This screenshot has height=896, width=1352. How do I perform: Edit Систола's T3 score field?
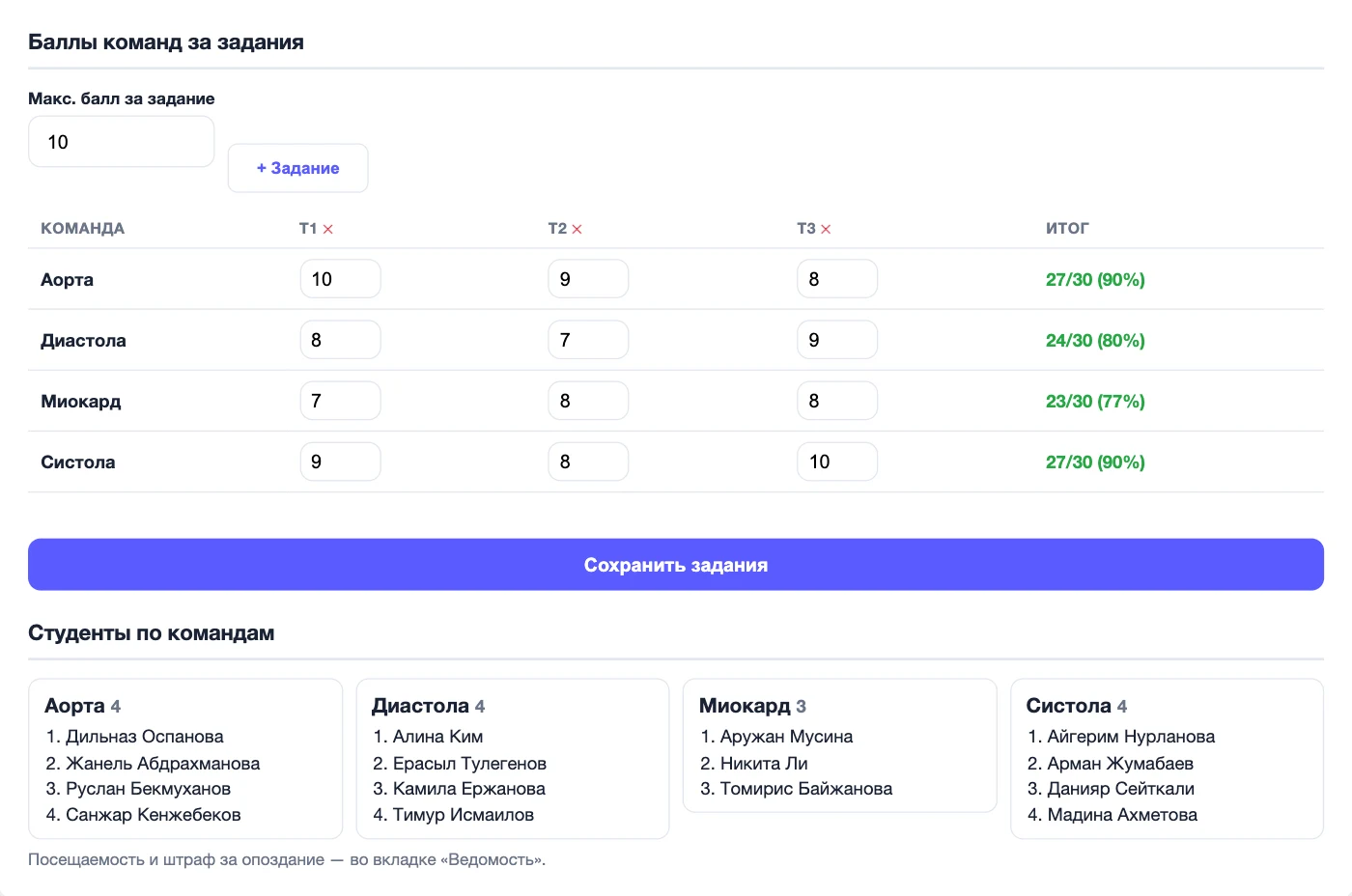837,462
